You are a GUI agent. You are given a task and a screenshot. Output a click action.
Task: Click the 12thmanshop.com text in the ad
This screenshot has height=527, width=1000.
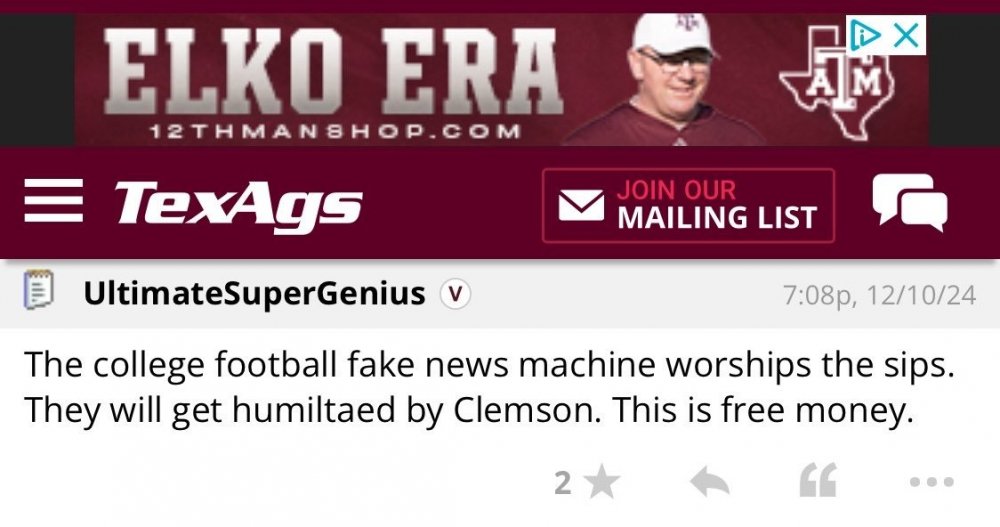point(334,131)
